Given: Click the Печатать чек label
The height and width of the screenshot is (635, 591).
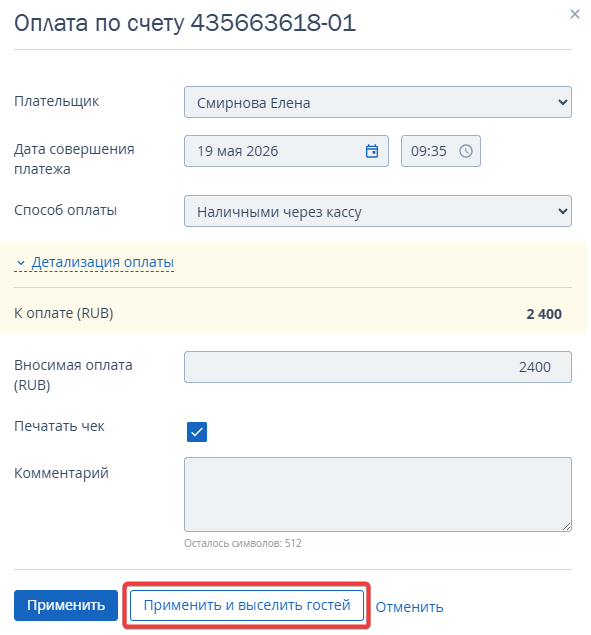Looking at the screenshot, I should click(59, 426).
